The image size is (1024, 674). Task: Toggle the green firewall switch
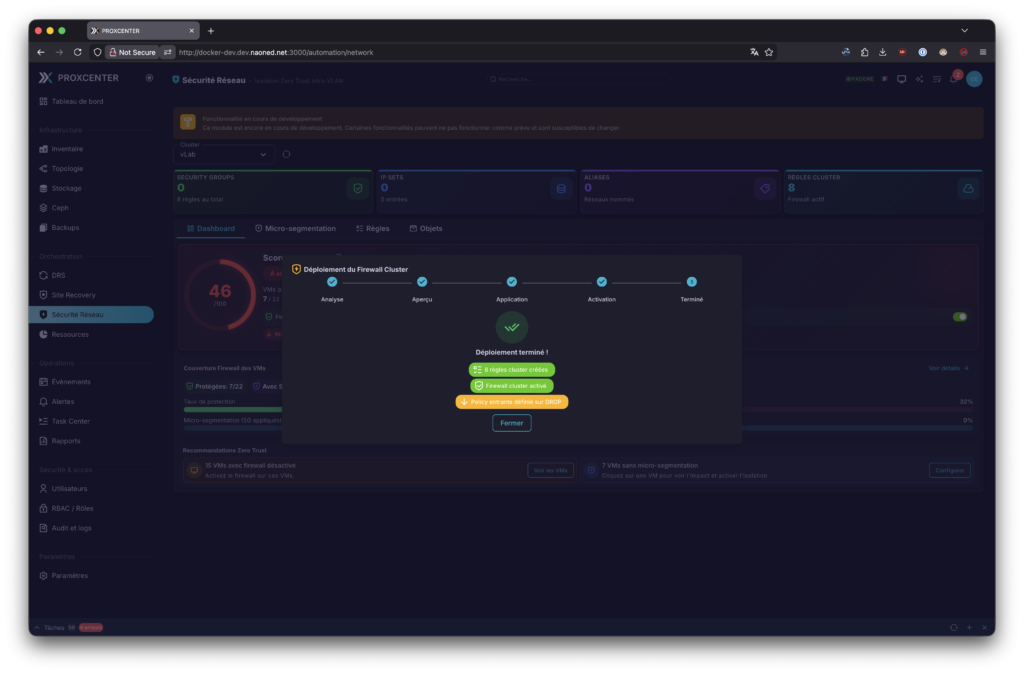pos(960,317)
